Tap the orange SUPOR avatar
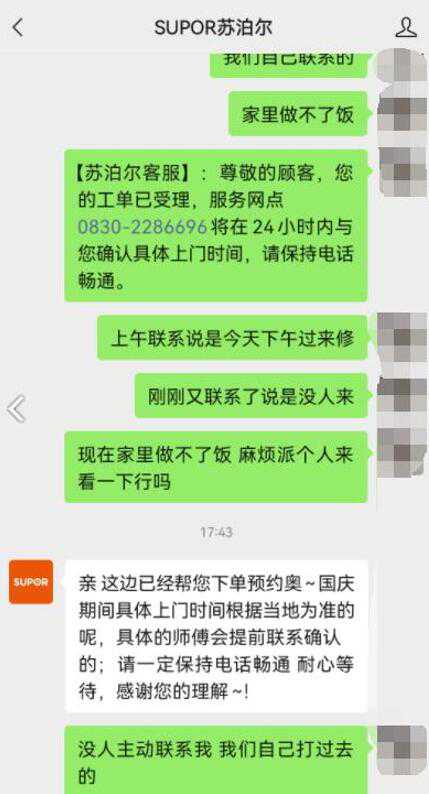The image size is (429, 794). pyautogui.click(x=31, y=582)
